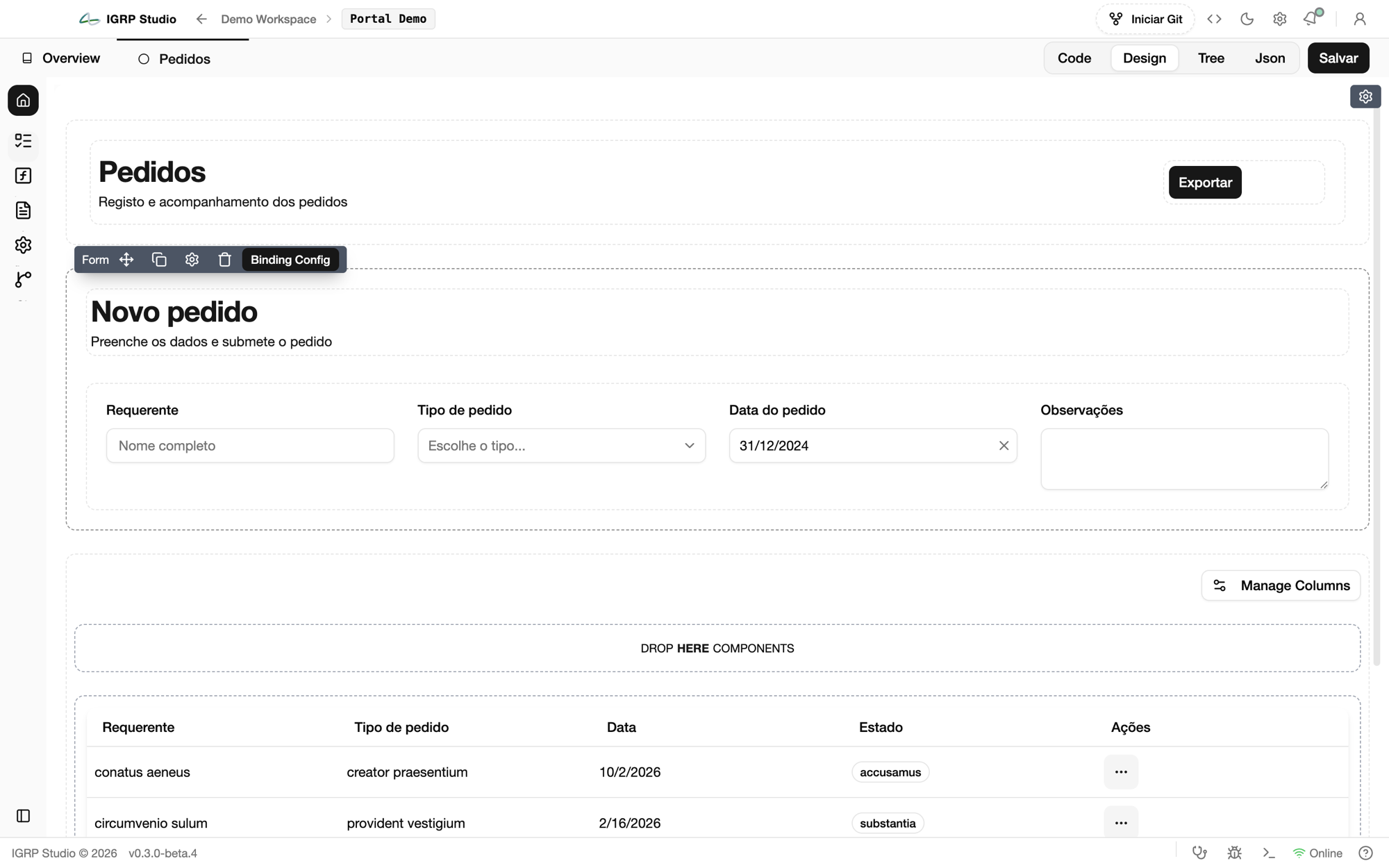This screenshot has height=868, width=1389.
Task: Switch to the Tree view tab
Action: 1211,58
